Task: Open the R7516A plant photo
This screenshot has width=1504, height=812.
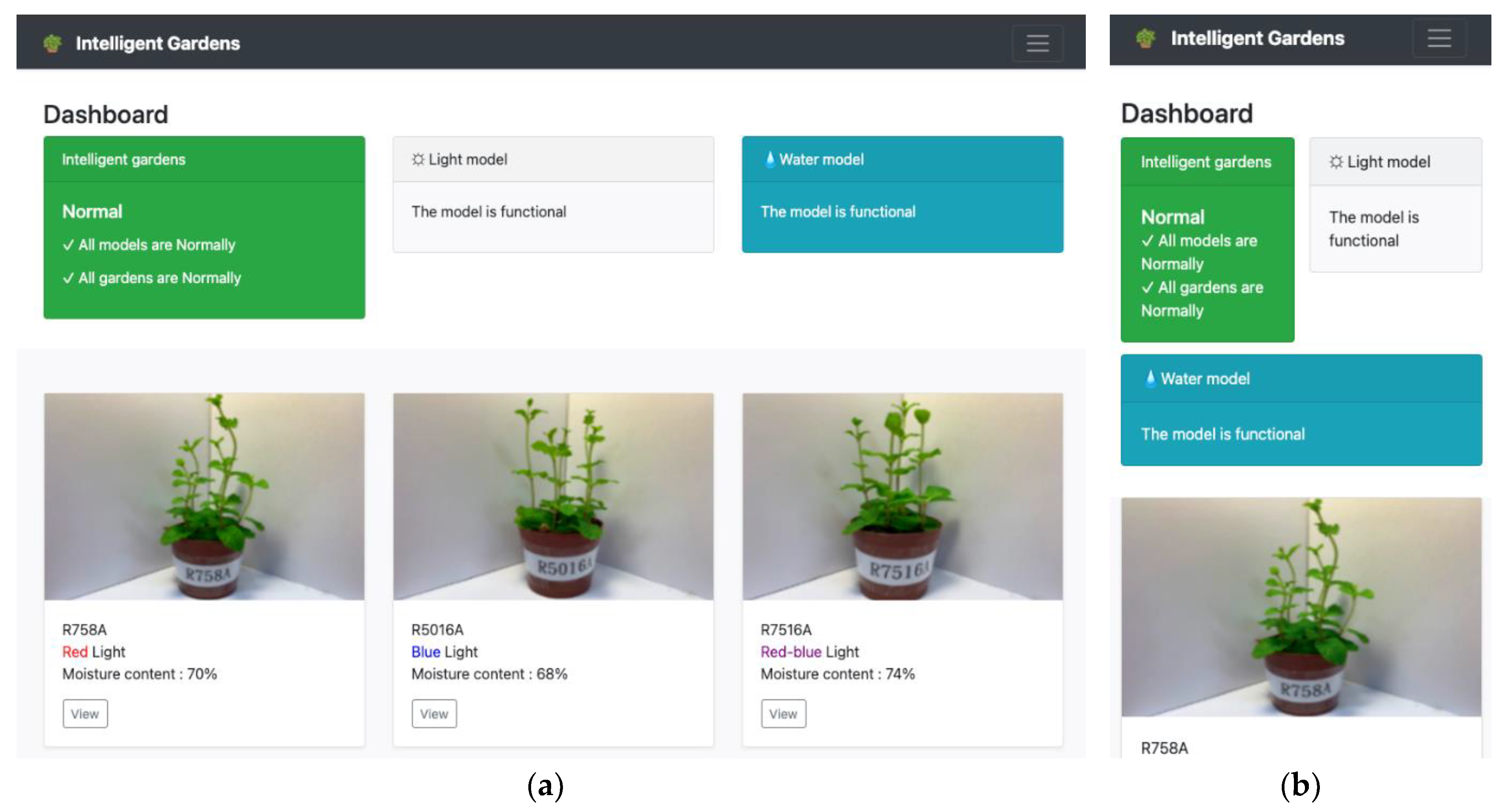Action: tap(902, 496)
